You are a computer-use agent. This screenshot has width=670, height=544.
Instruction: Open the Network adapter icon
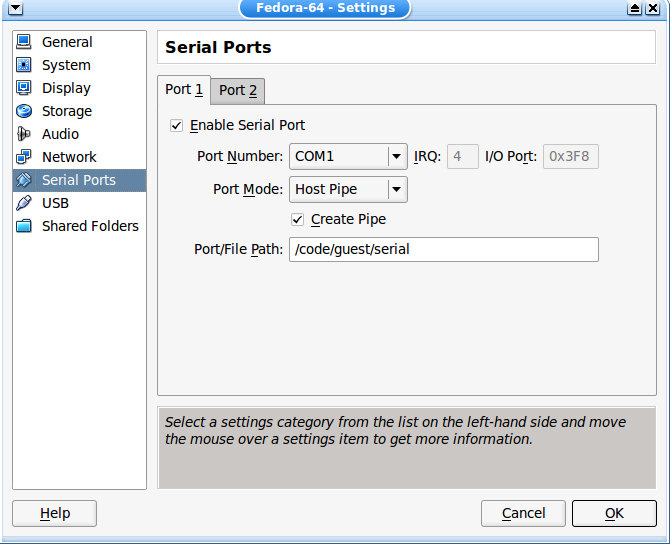pyautogui.click(x=24, y=157)
